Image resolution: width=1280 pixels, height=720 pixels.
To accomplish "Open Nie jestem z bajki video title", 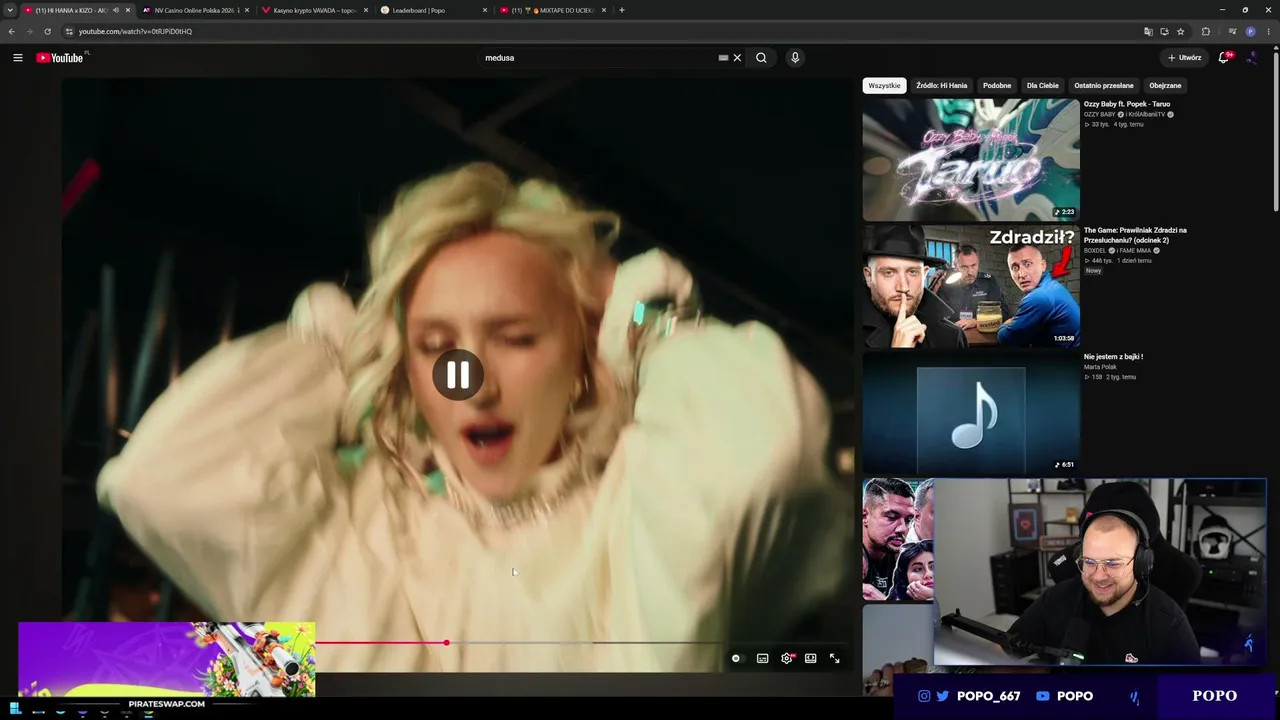I will pyautogui.click(x=1113, y=357).
